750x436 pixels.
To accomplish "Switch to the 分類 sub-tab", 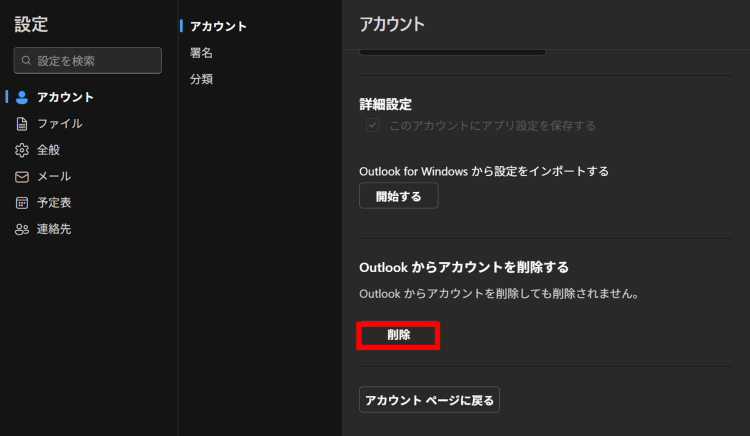I will pos(201,79).
